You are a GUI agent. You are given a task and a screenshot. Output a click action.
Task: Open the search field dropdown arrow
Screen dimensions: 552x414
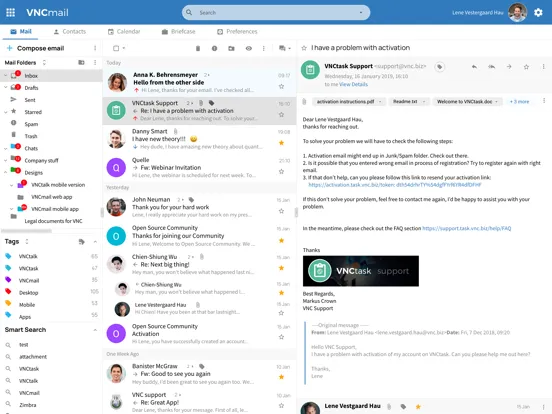(x=361, y=13)
